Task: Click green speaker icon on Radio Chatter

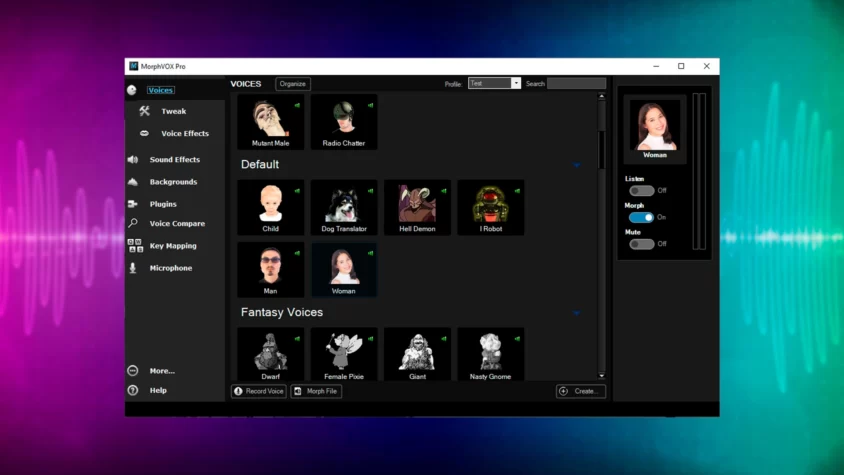Action: click(x=370, y=106)
